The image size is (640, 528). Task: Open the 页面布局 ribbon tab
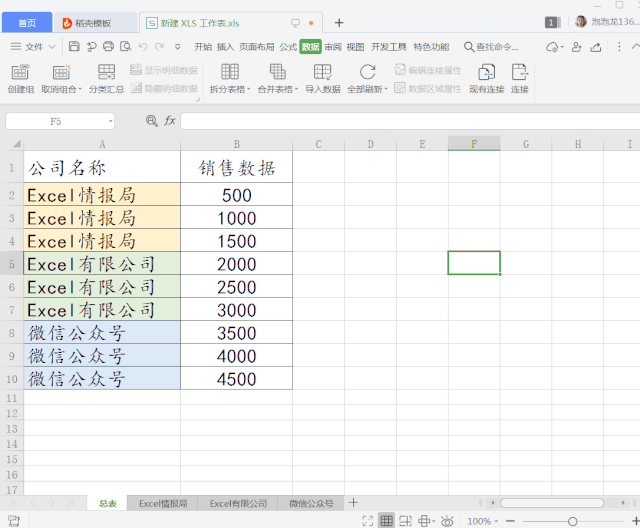tap(256, 47)
